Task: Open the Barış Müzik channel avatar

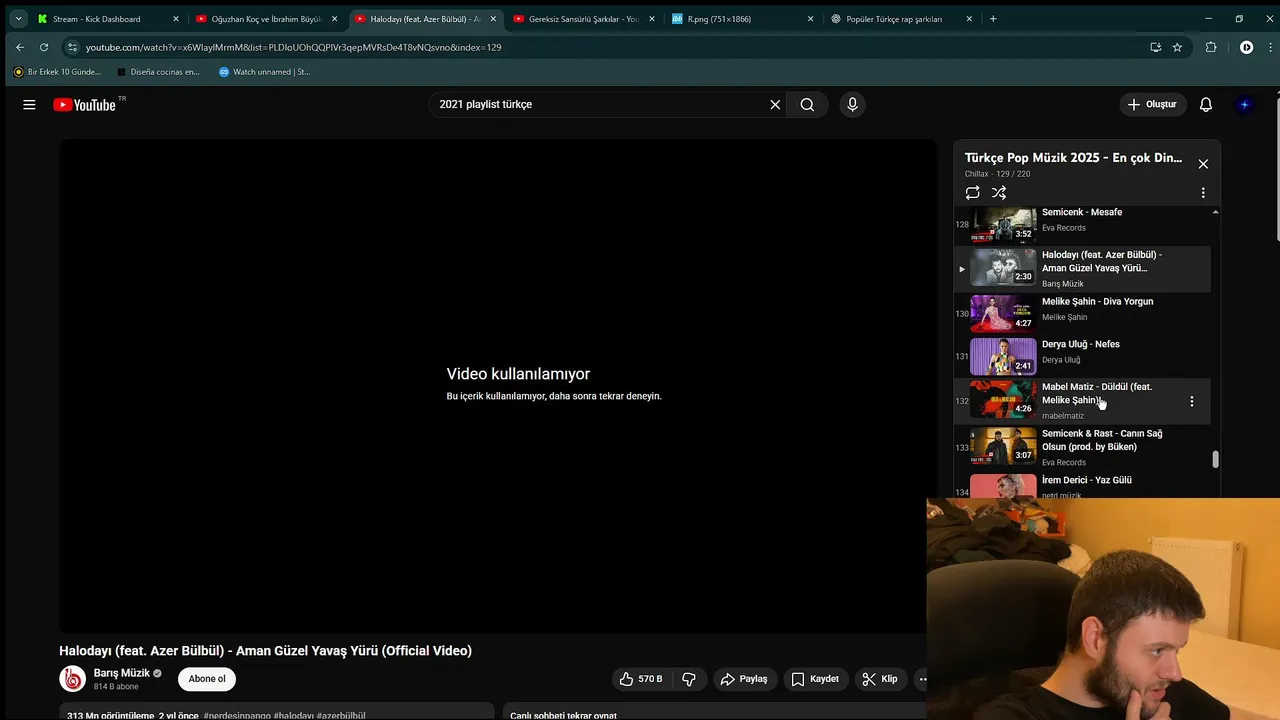Action: coord(73,679)
